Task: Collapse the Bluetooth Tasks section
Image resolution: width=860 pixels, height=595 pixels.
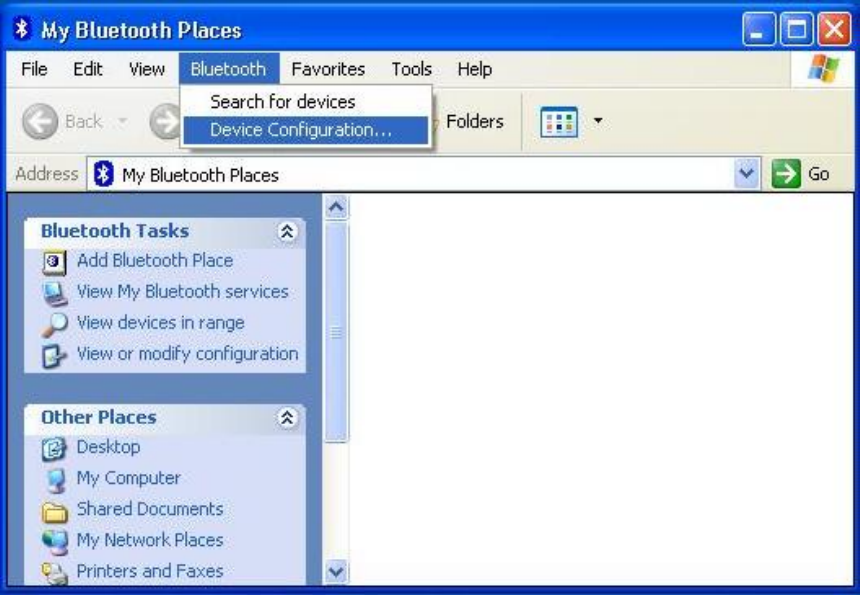Action: [286, 232]
